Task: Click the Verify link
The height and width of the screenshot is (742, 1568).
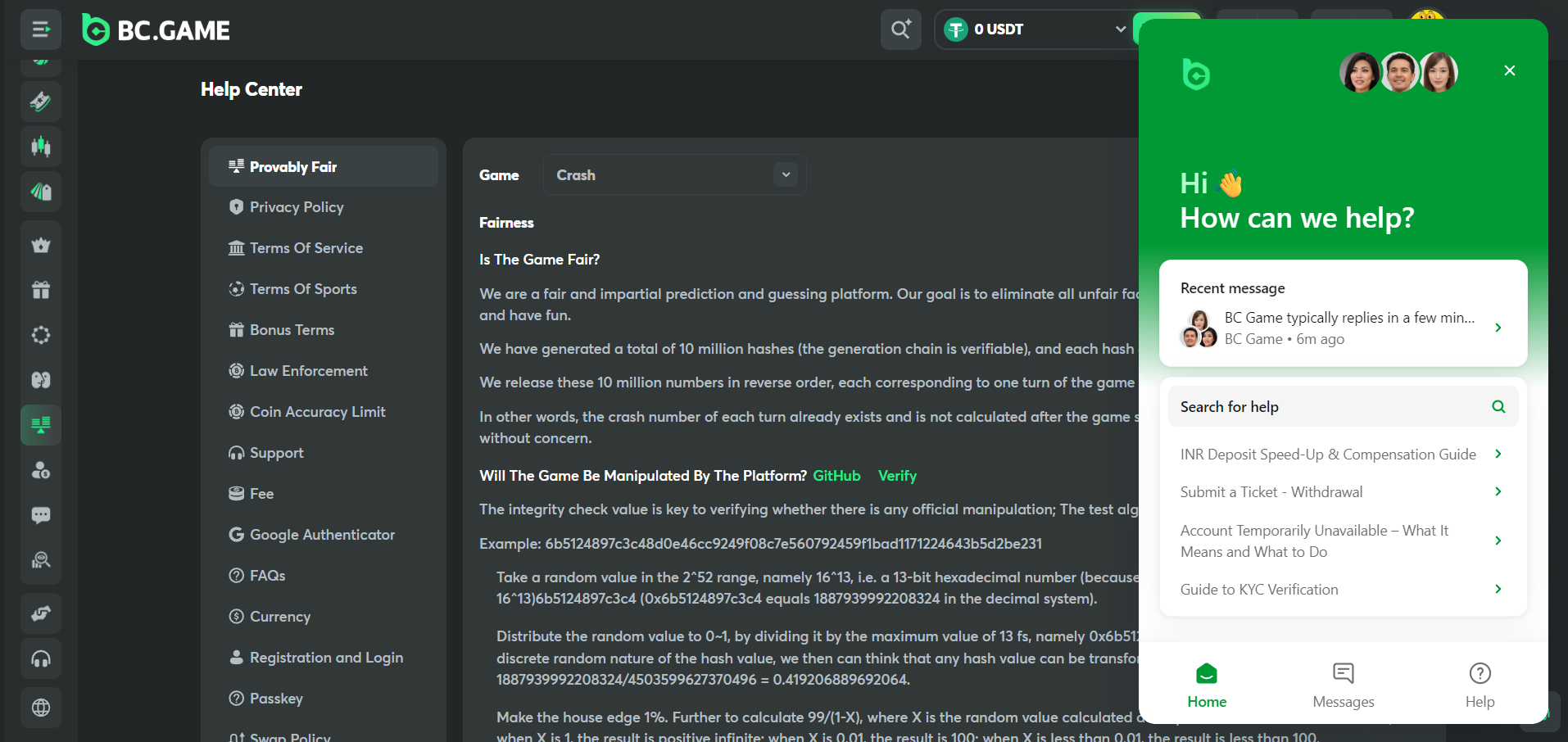Action: click(897, 476)
